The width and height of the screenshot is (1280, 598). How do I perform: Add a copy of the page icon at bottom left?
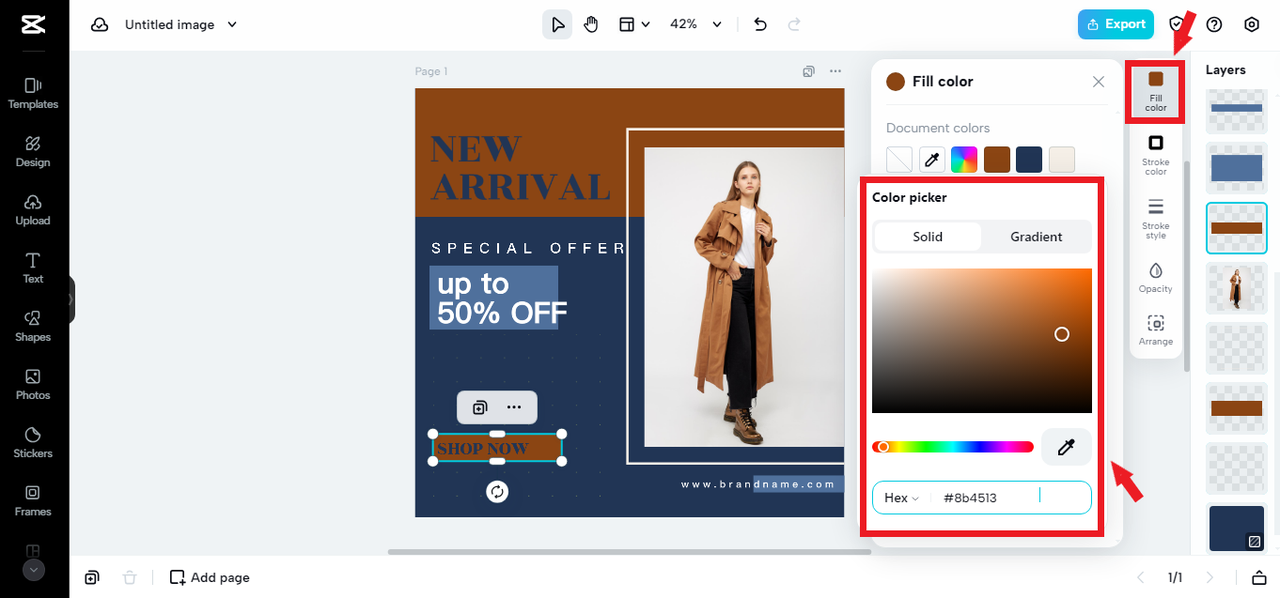(92, 577)
